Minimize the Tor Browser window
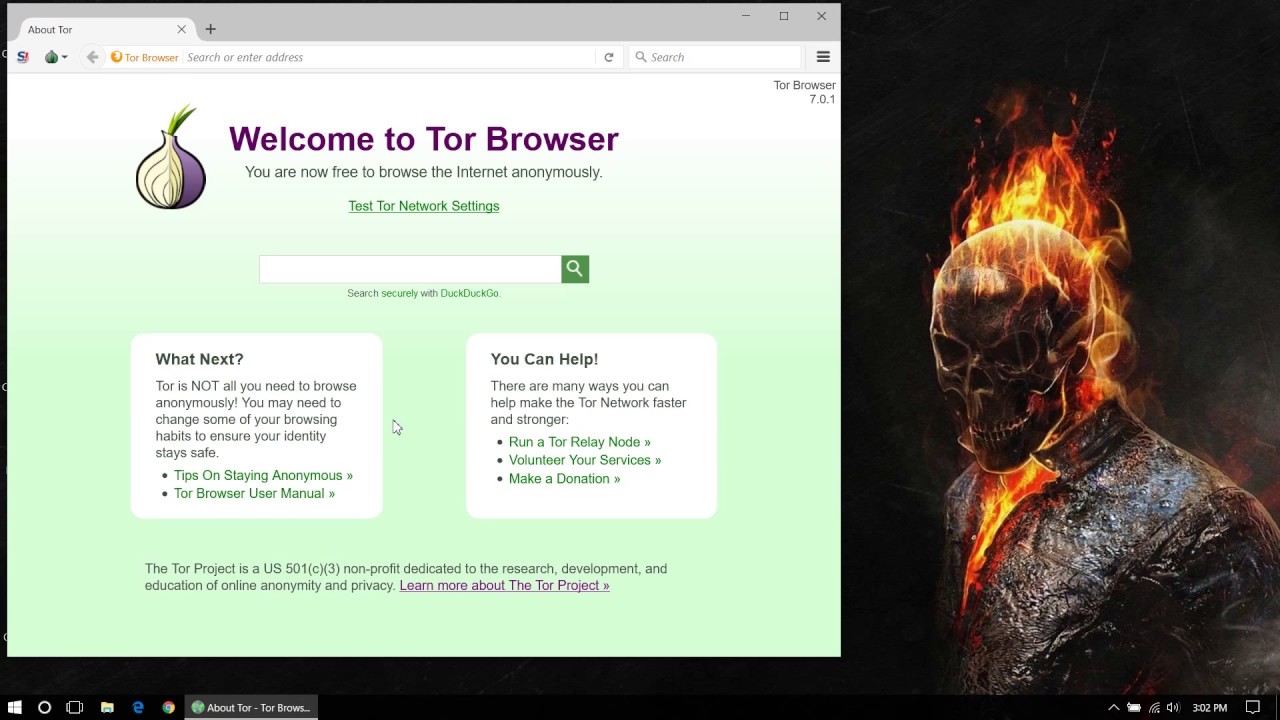This screenshot has height=720, width=1280. coord(746,16)
